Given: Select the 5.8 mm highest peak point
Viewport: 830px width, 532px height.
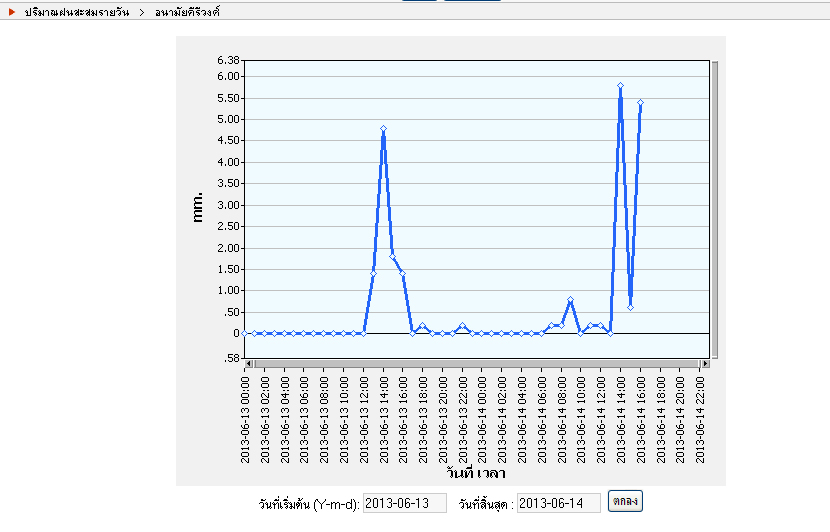Looking at the screenshot, I should 620,86.
